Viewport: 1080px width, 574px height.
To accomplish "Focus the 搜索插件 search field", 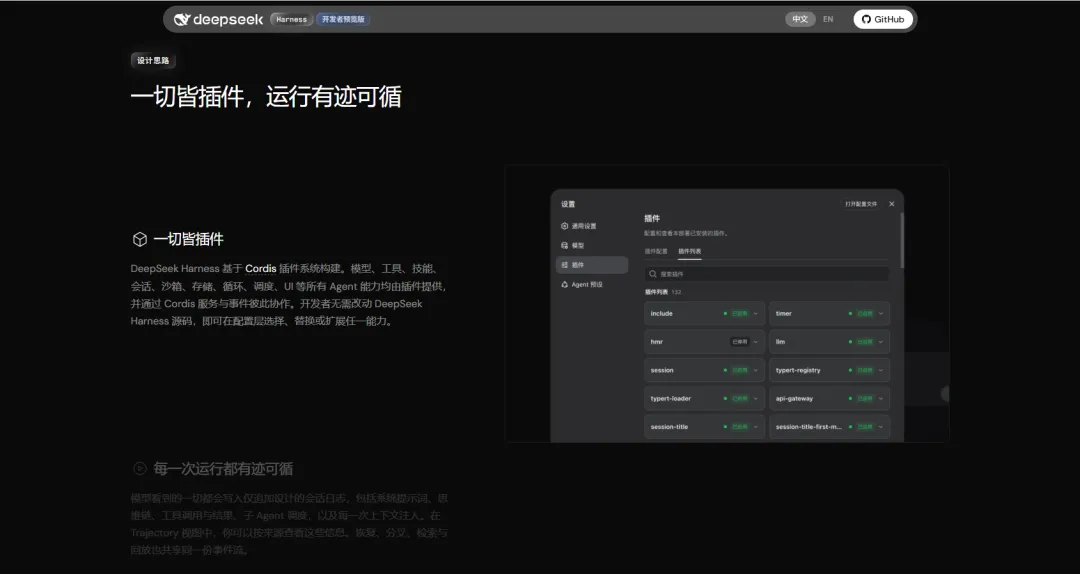I will click(767, 274).
